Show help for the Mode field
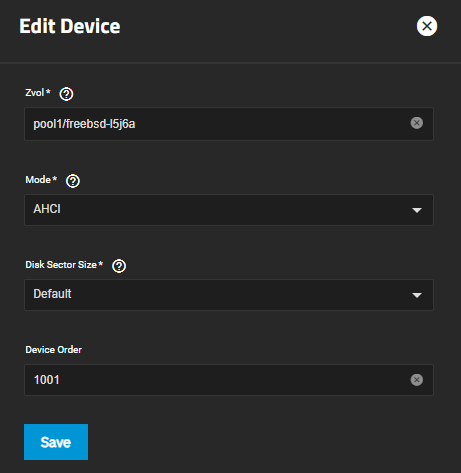The image size is (461, 473). 73,181
